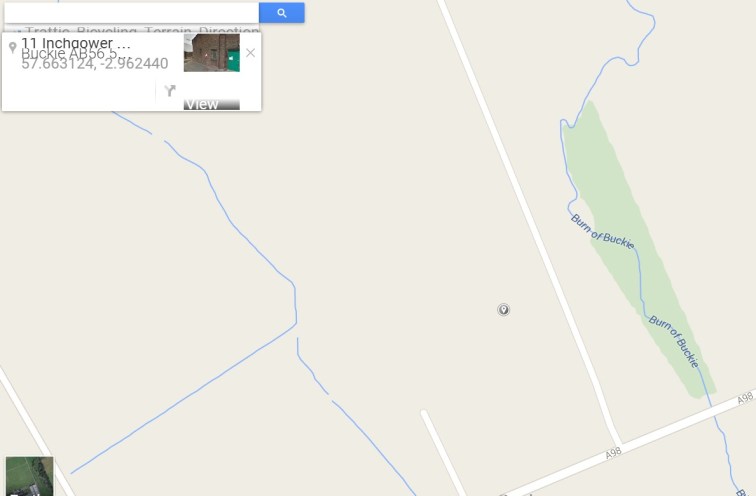Switch to satellite imagery via Earth thumbnail

point(29,476)
